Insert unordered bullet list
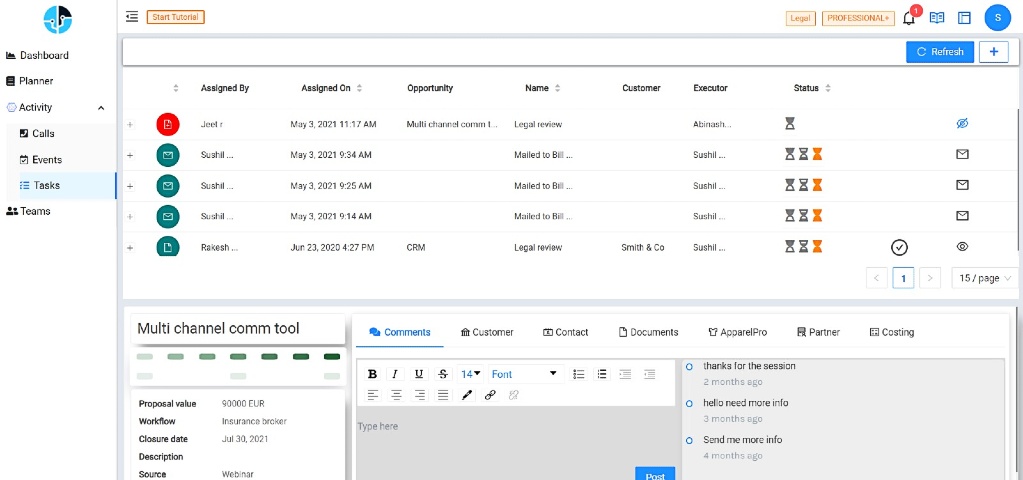 click(x=579, y=374)
